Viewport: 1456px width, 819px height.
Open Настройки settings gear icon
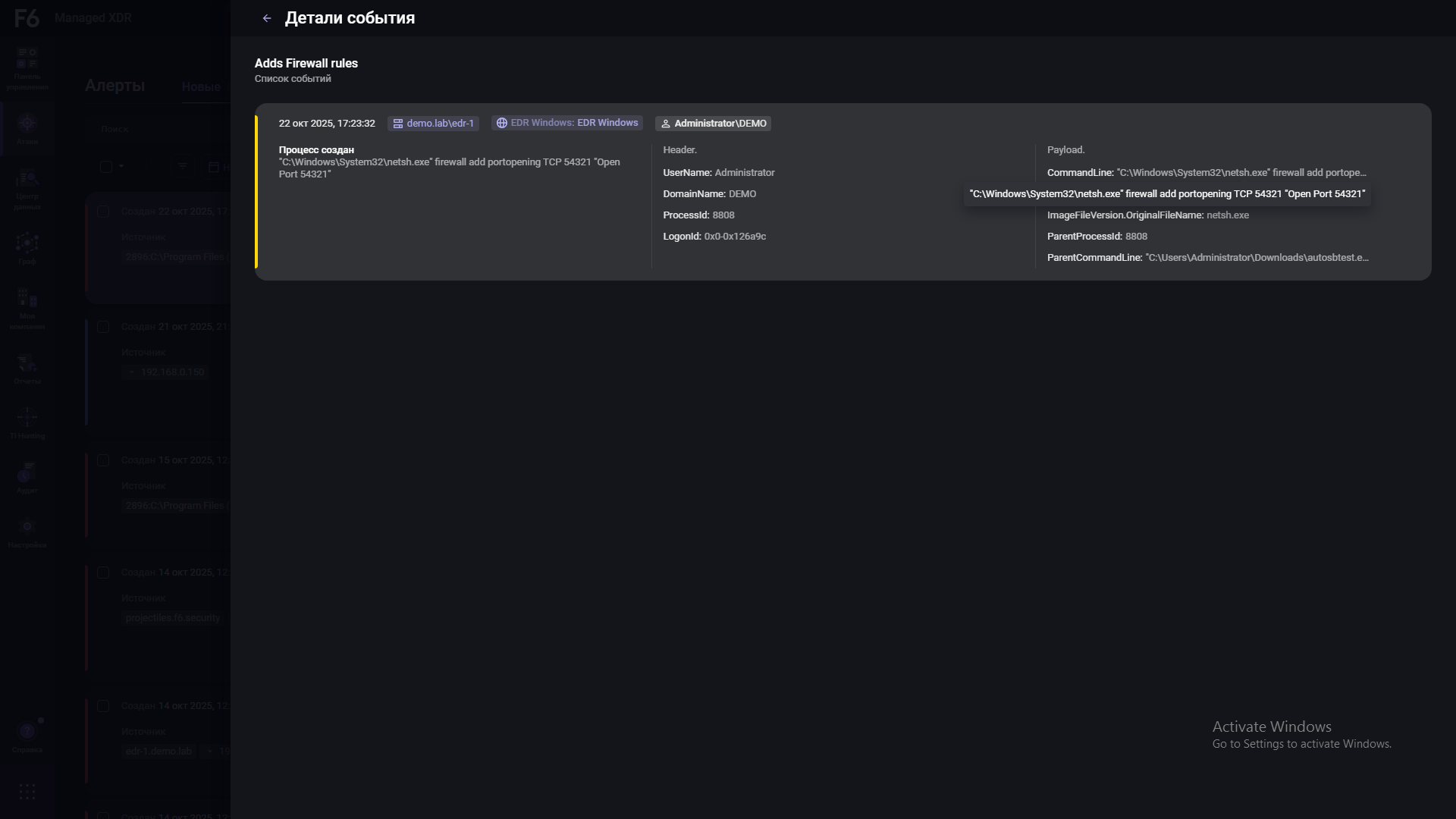[x=27, y=528]
